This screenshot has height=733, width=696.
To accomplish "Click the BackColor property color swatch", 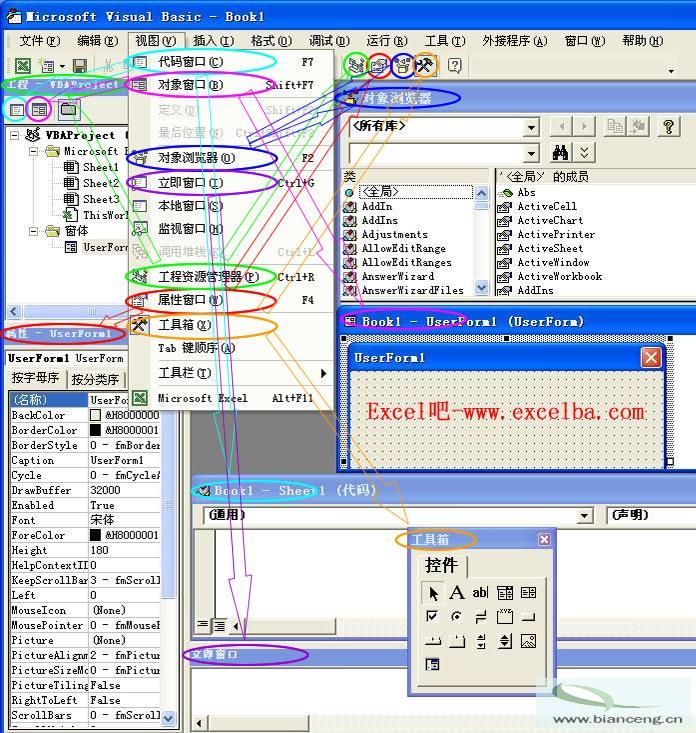I will [96, 415].
